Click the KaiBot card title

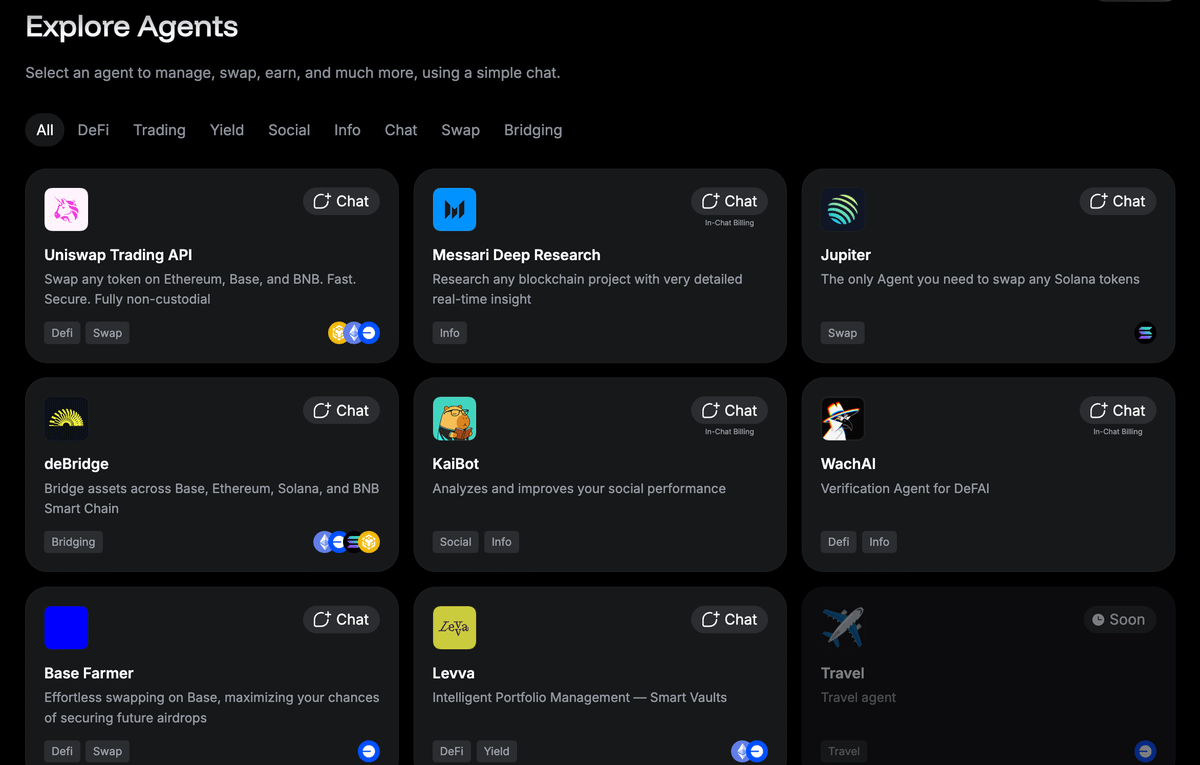[x=456, y=464]
